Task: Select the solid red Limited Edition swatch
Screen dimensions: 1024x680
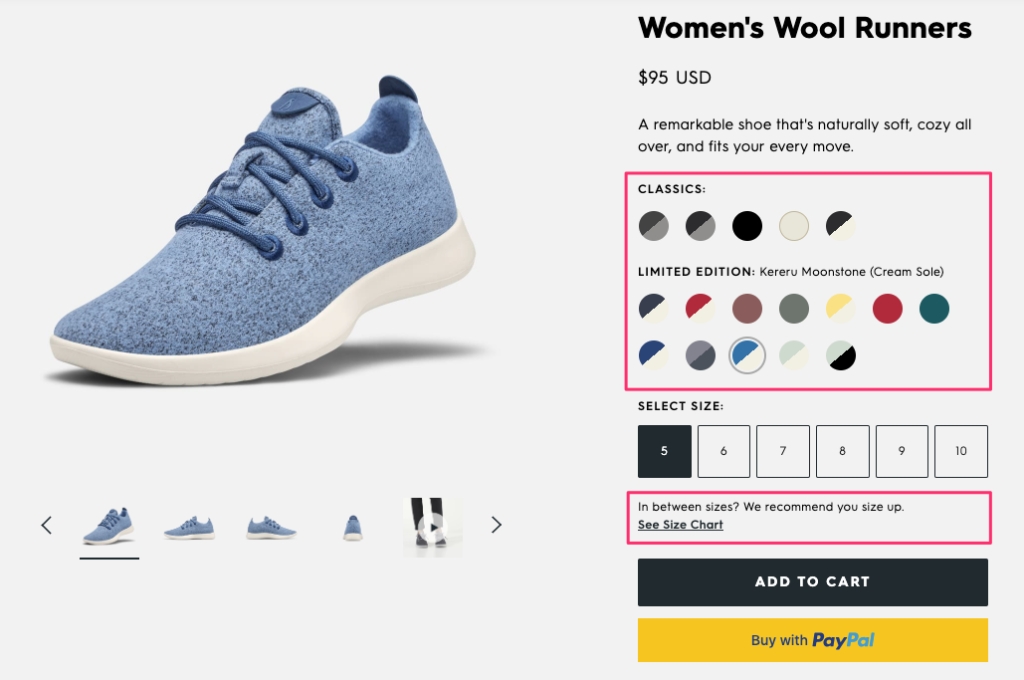Action: (887, 308)
